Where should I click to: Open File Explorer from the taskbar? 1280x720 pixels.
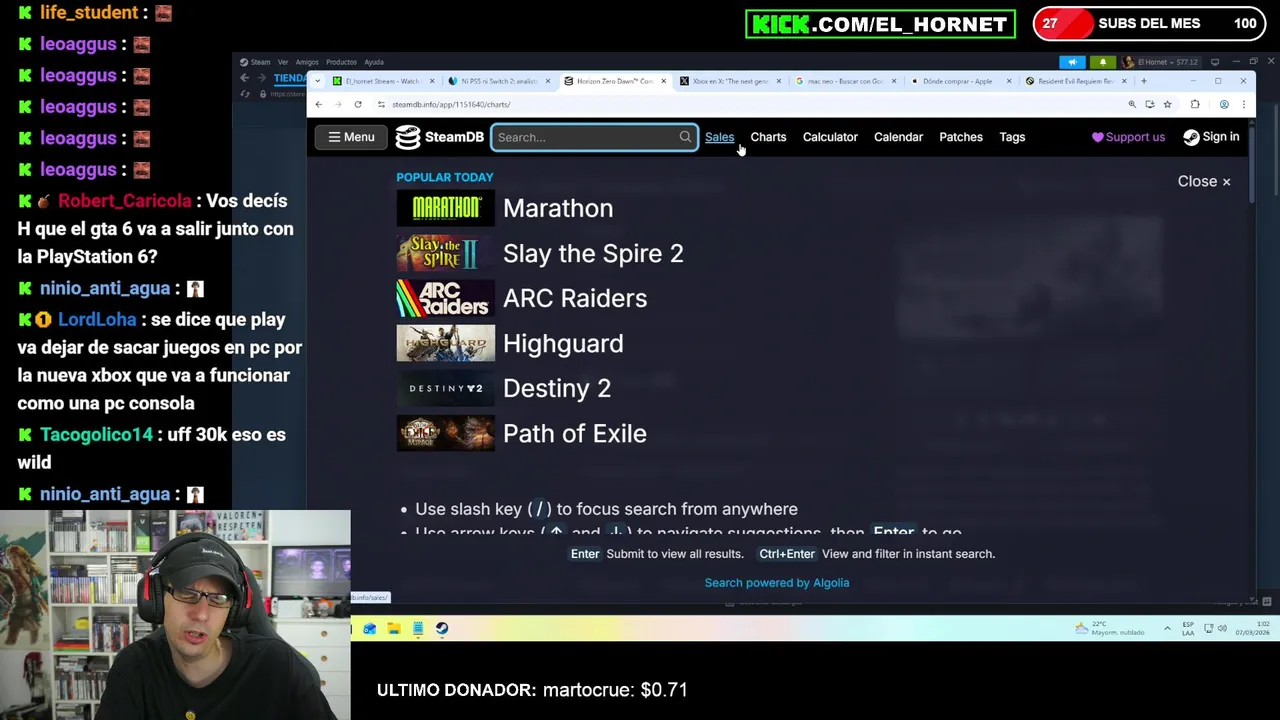tap(394, 629)
